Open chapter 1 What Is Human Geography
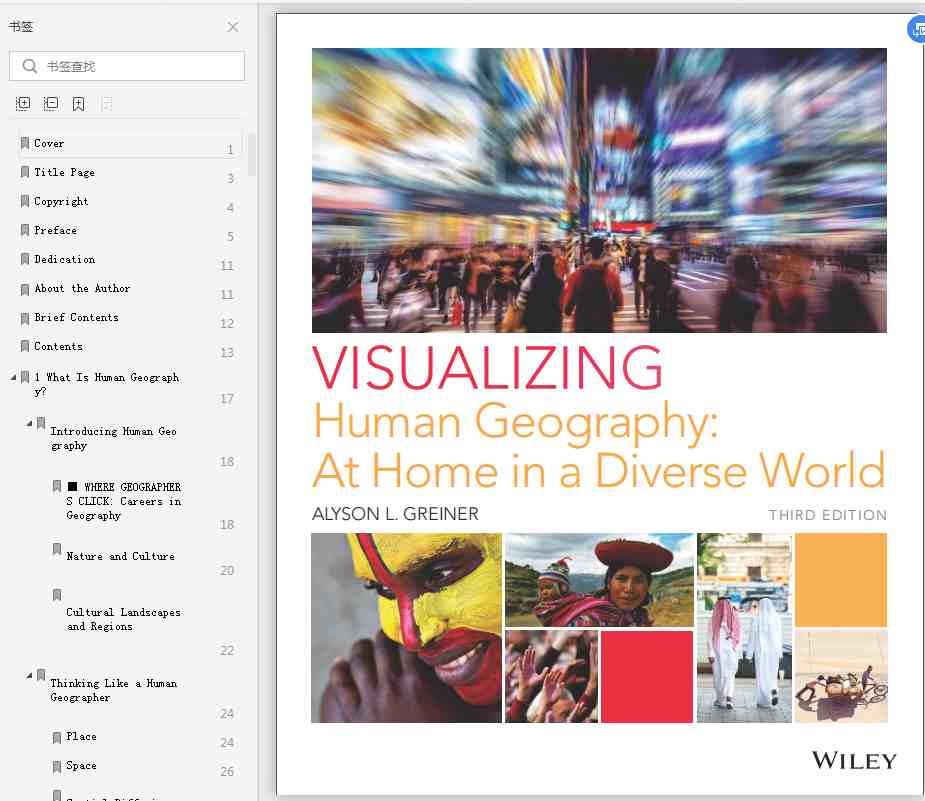The image size is (925, 801). 106,384
